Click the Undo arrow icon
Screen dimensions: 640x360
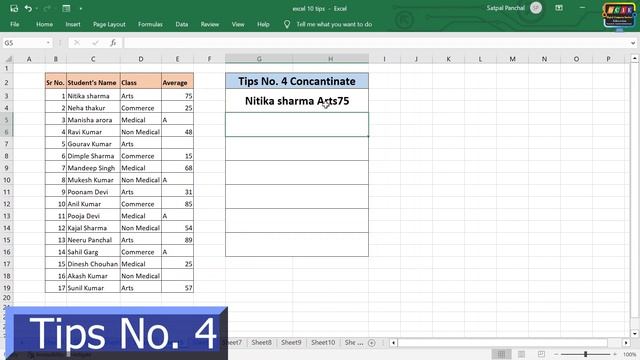point(28,8)
